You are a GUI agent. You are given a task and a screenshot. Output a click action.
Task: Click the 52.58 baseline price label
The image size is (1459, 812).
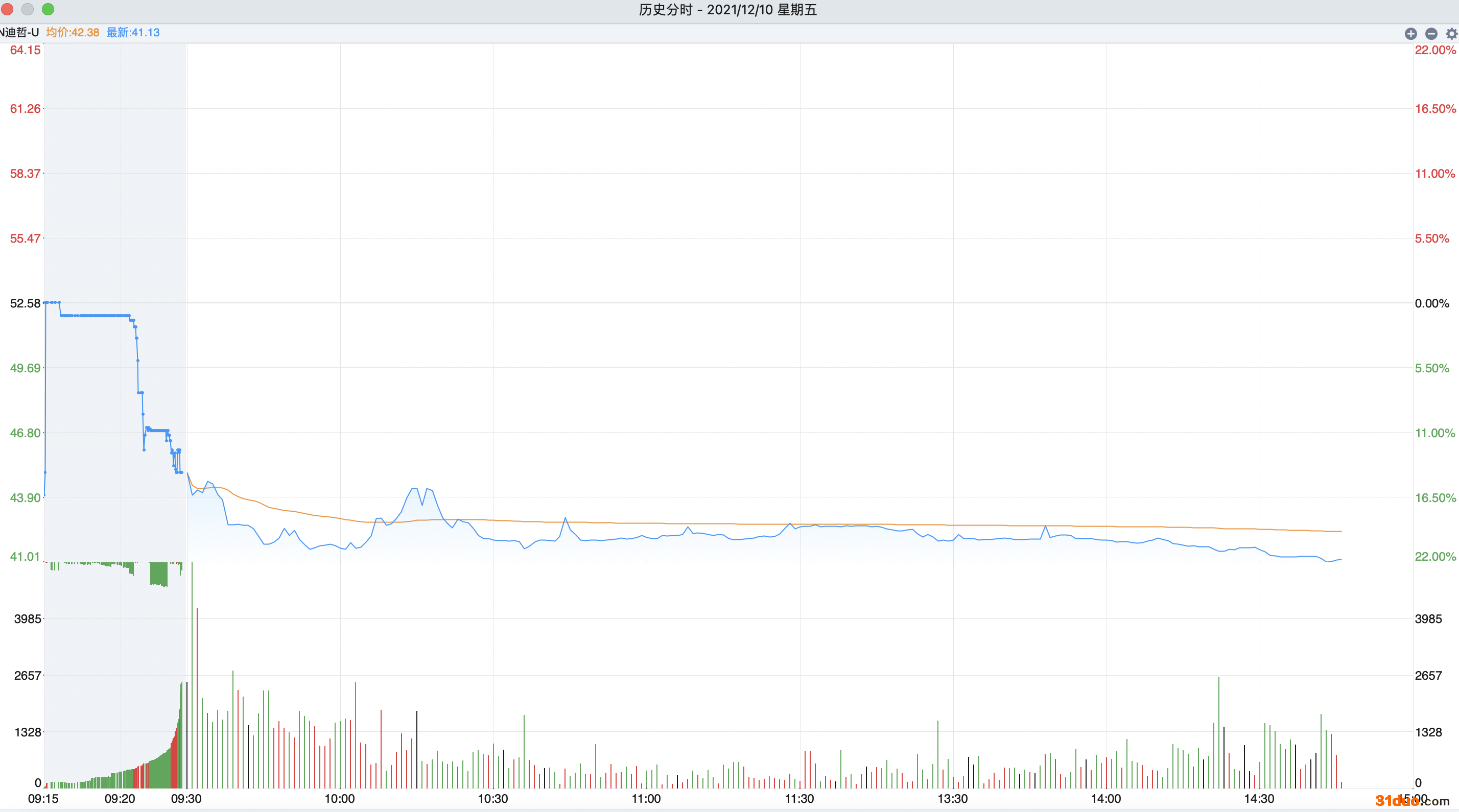coord(26,303)
